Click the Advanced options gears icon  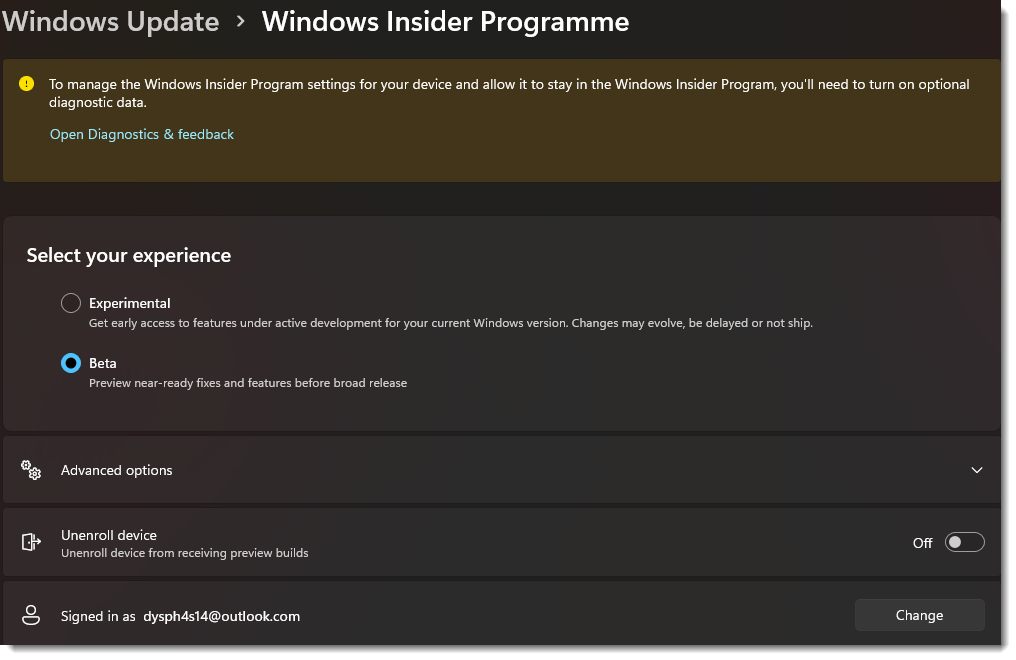tap(30, 470)
